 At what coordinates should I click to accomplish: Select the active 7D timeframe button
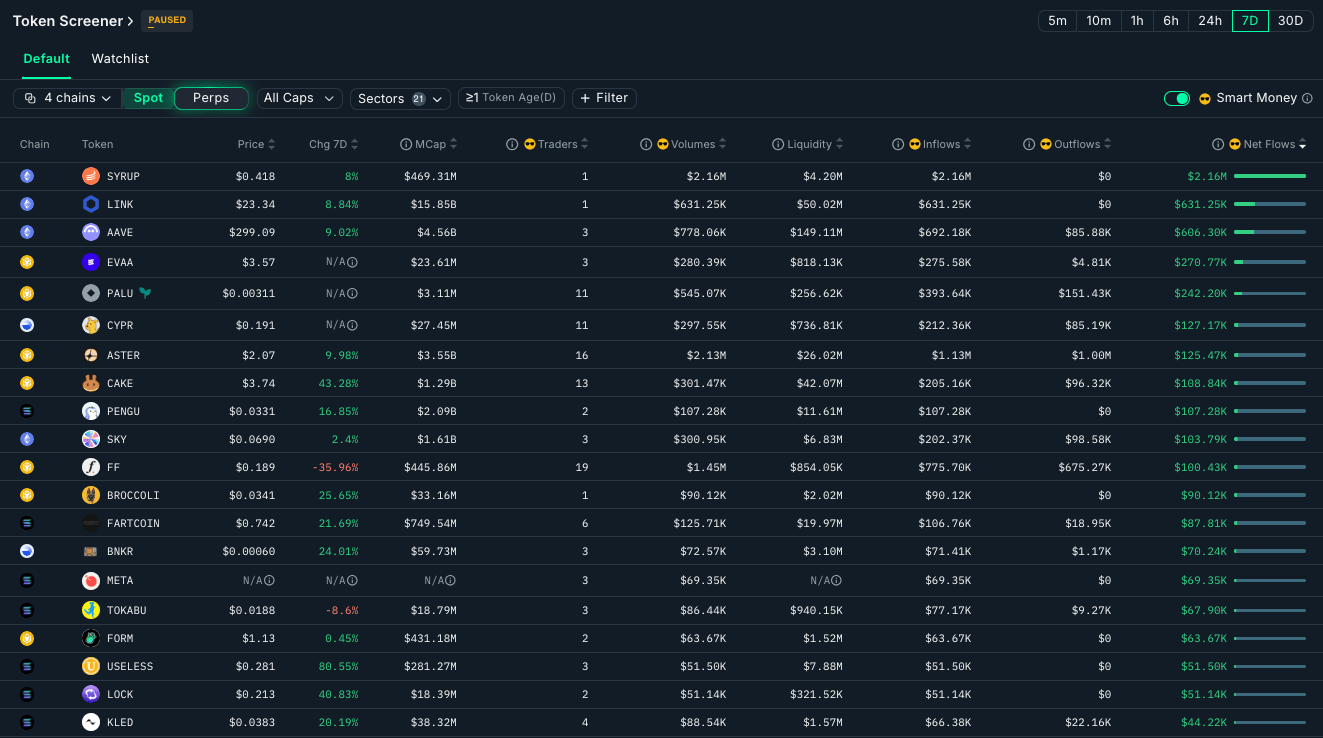click(1250, 20)
